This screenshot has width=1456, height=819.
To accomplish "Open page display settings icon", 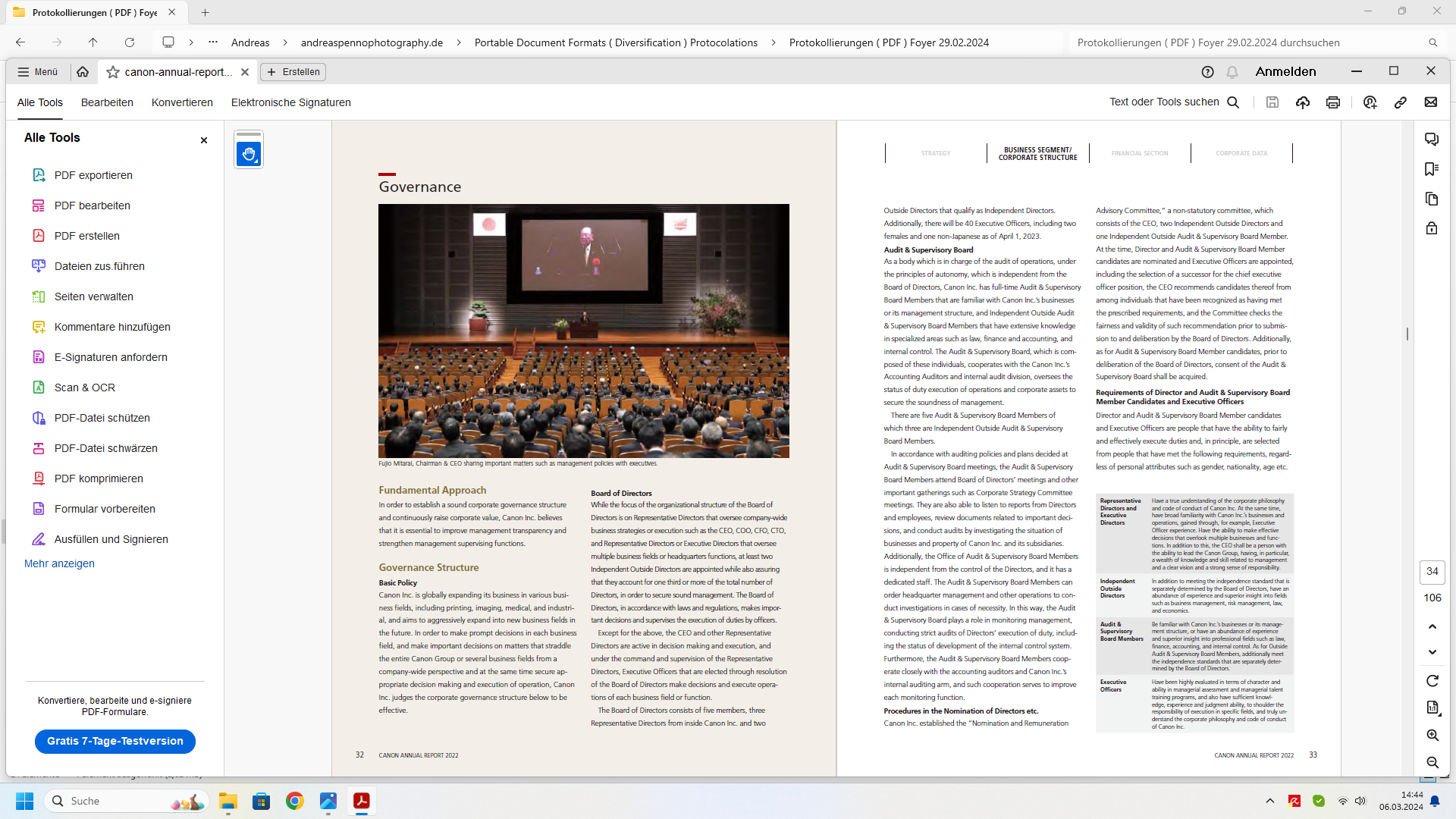I will point(1432,708).
